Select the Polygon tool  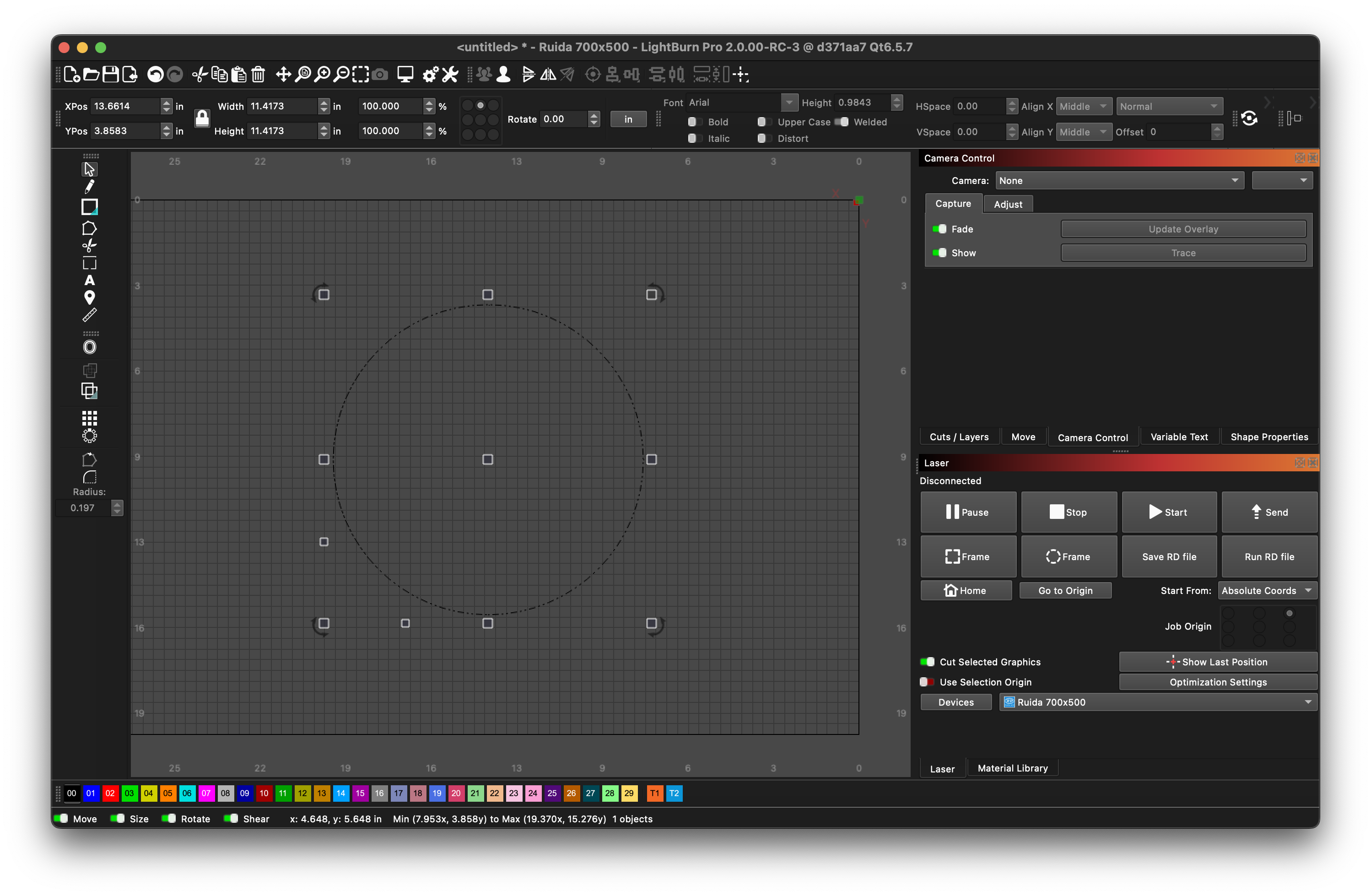click(x=89, y=228)
